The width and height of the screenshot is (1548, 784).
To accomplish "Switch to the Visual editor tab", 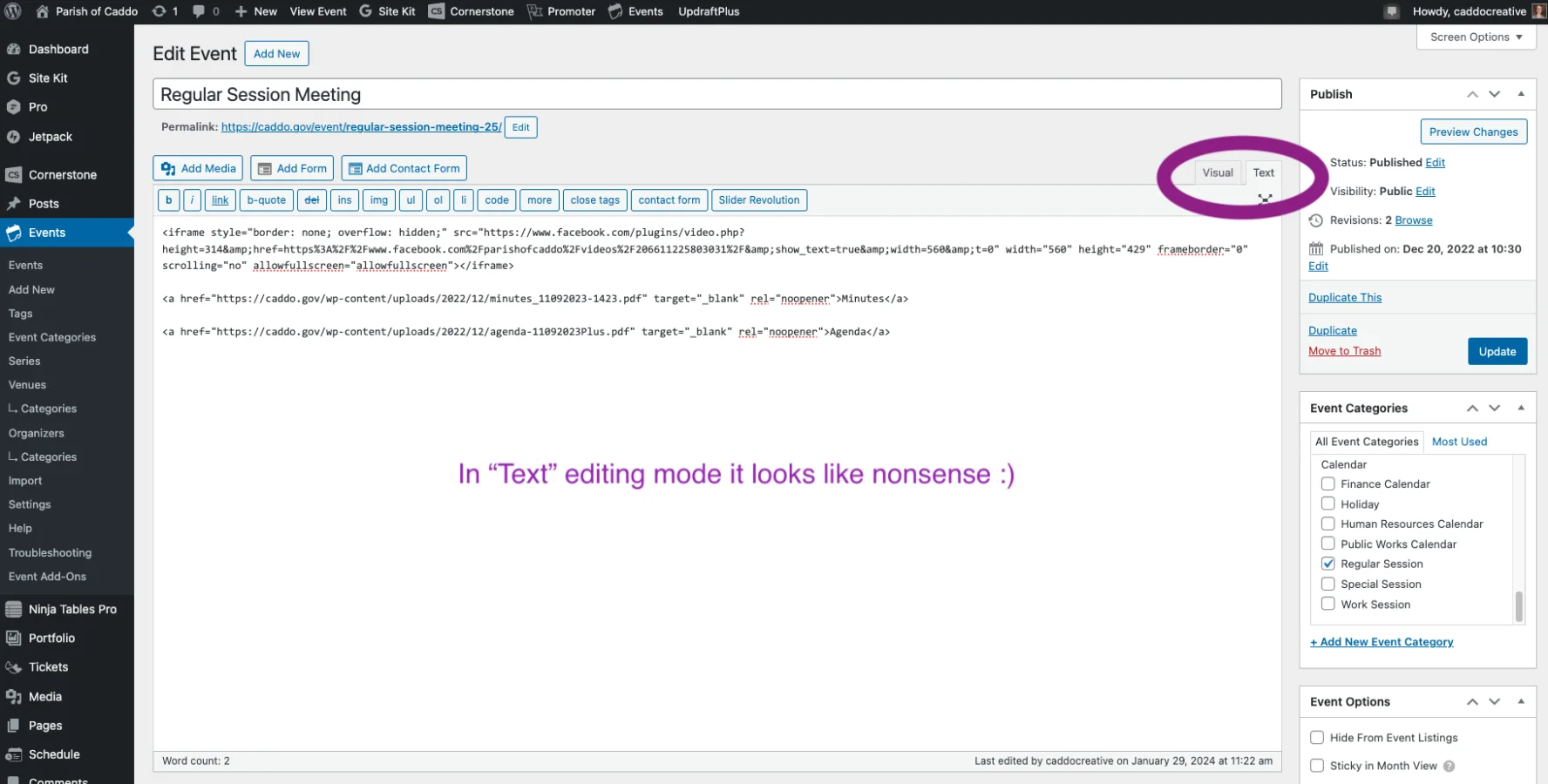I will click(x=1217, y=172).
